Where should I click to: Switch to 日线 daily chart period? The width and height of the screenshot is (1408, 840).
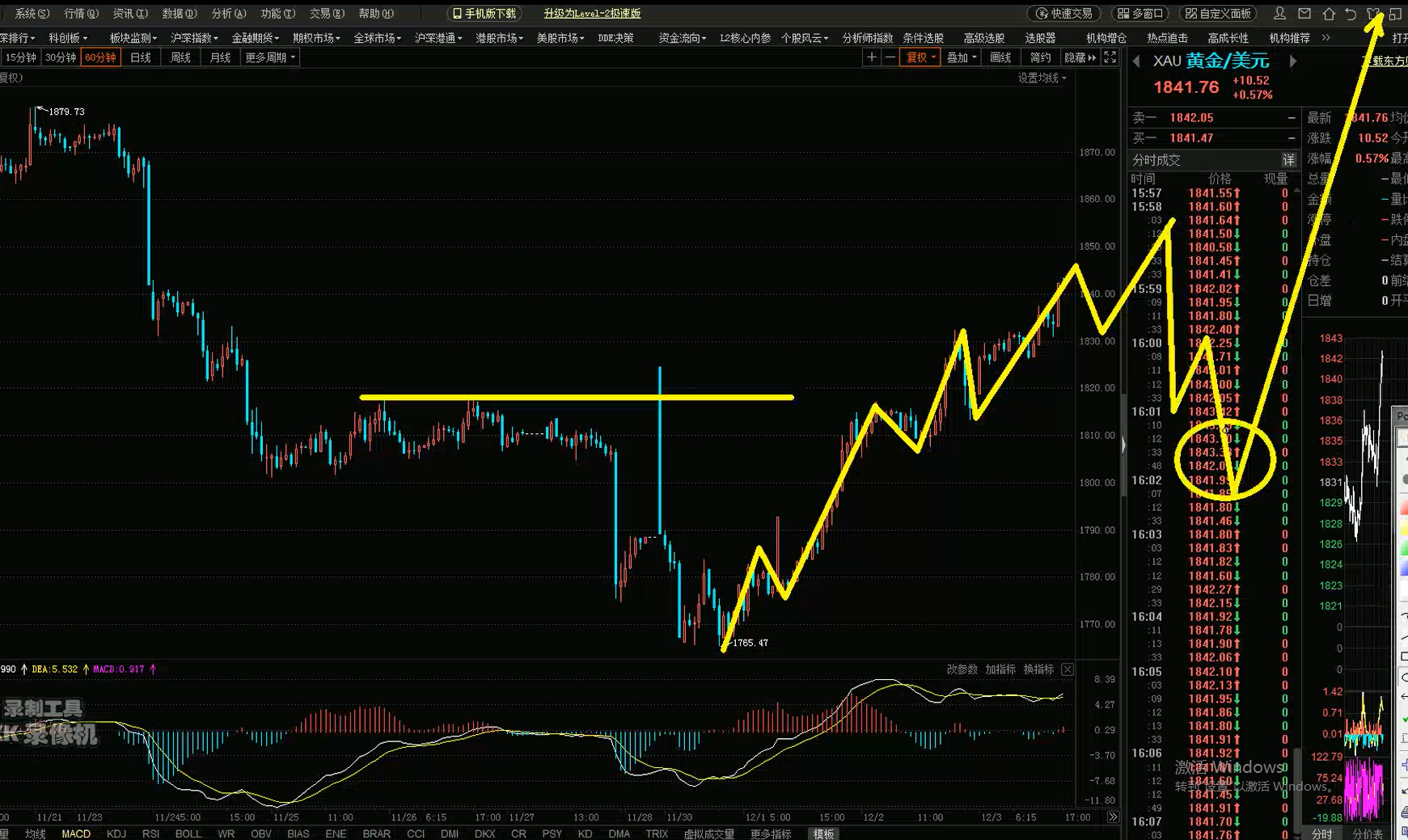tap(141, 57)
